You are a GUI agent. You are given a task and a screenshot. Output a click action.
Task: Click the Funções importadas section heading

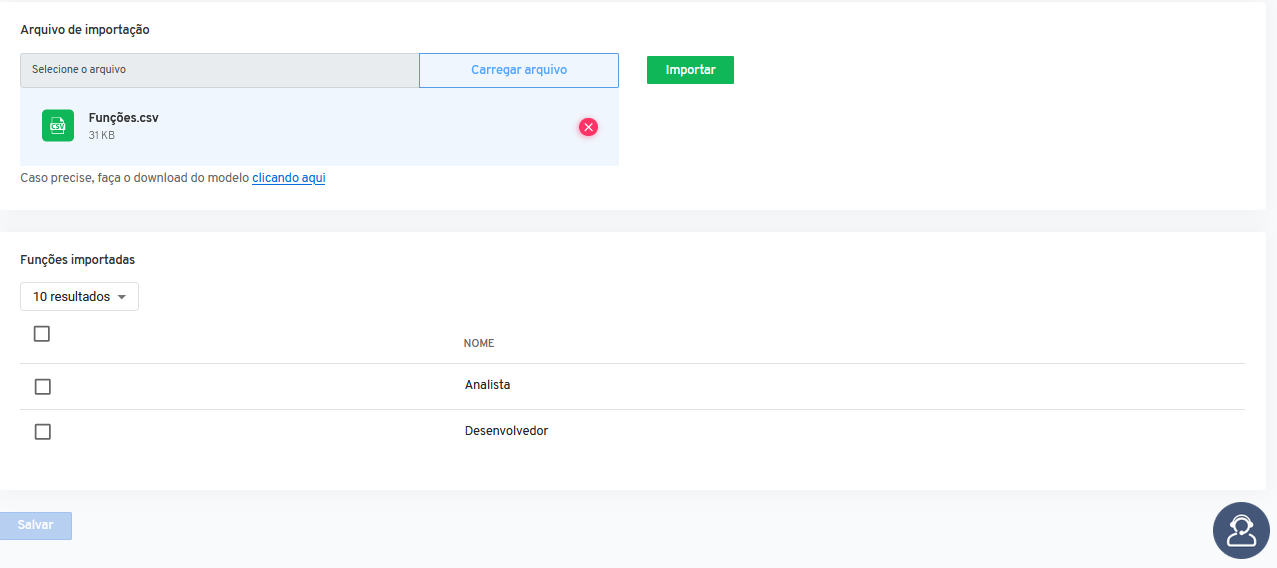[x=78, y=259]
